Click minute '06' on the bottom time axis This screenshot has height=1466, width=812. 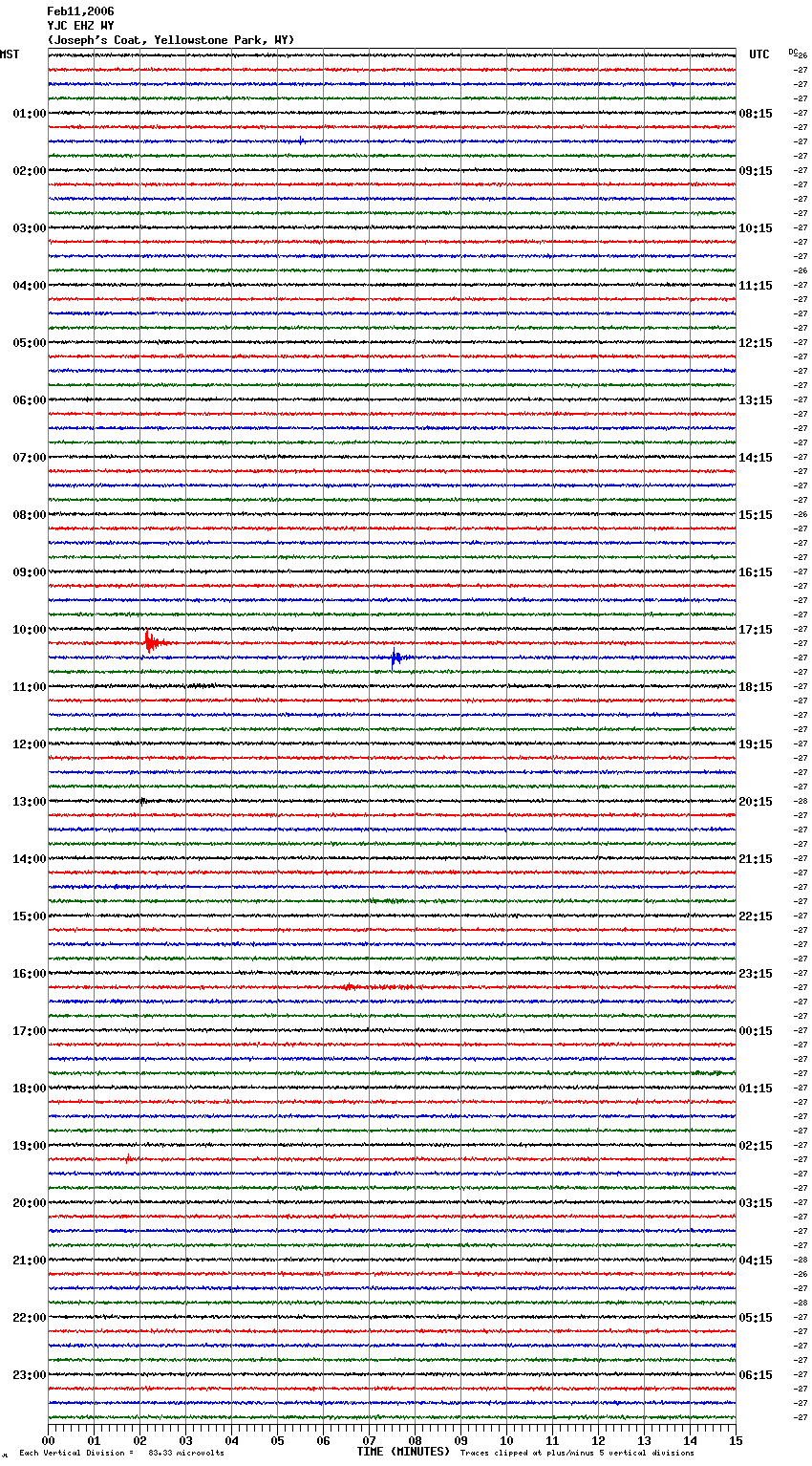pyautogui.click(x=323, y=1440)
